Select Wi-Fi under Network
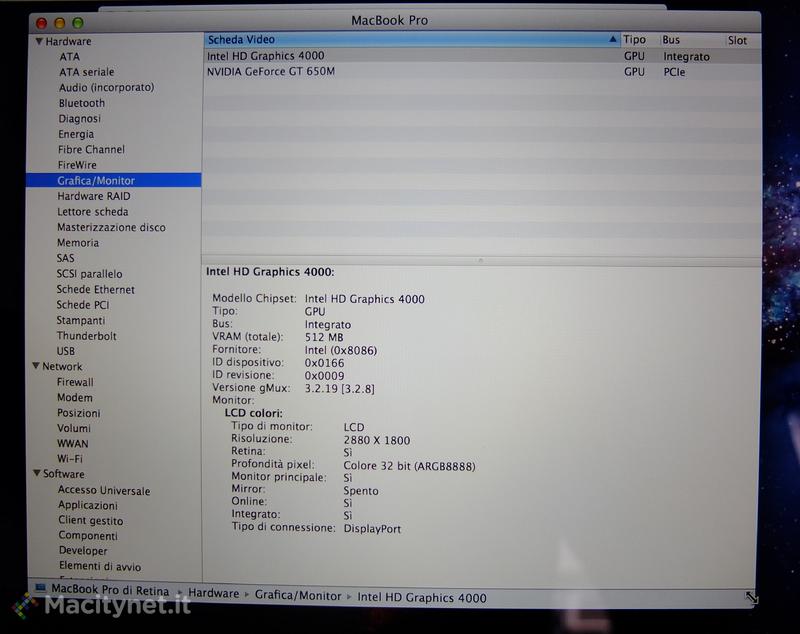Image resolution: width=800 pixels, height=634 pixels. coord(69,459)
